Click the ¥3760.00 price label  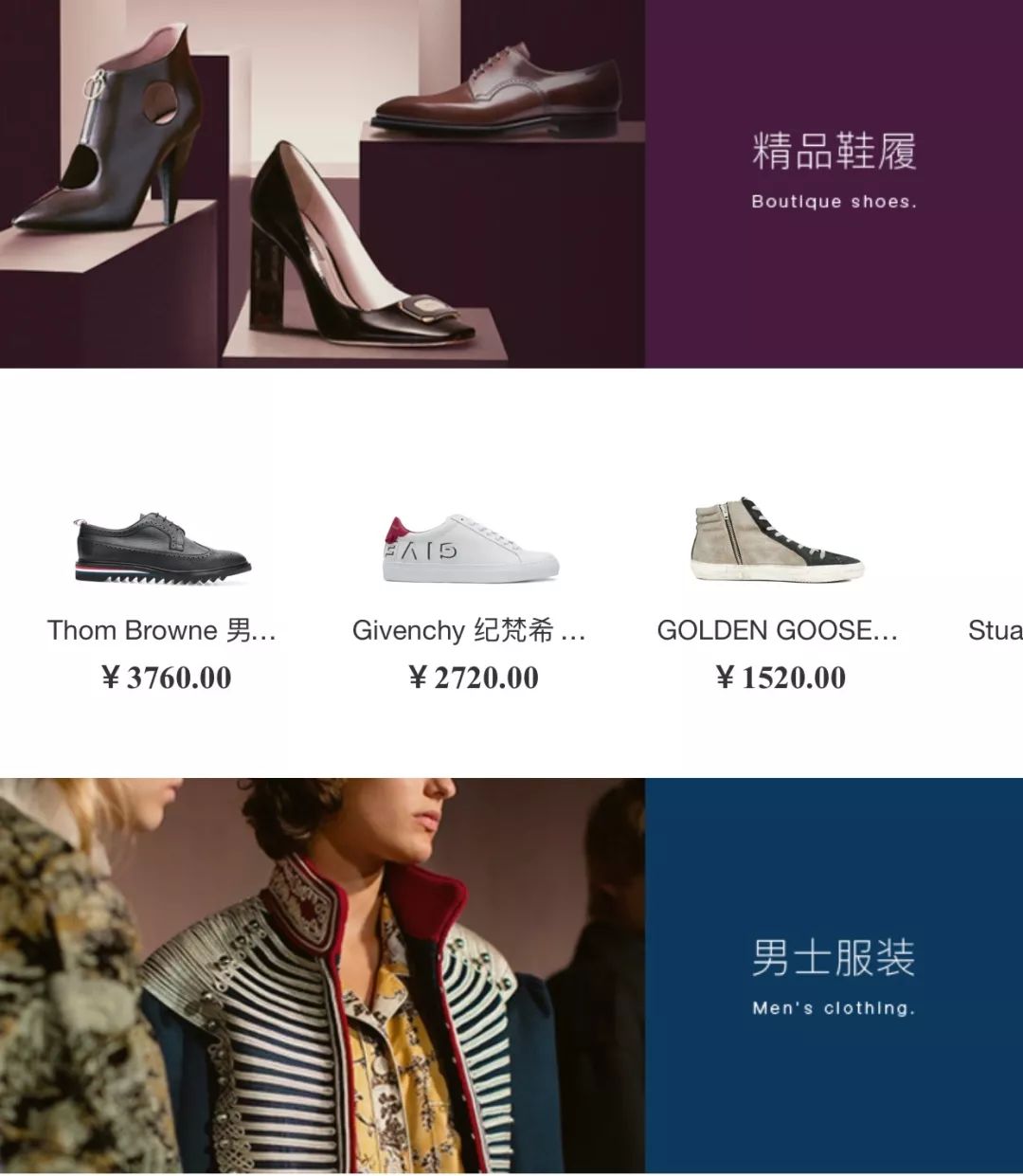point(166,678)
